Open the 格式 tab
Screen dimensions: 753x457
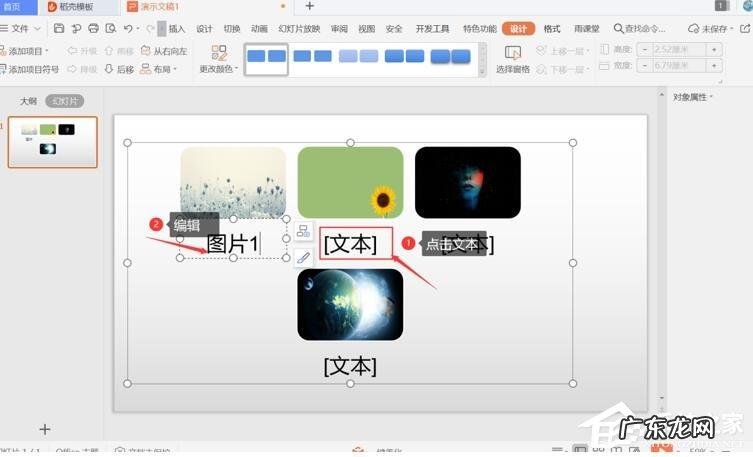coord(552,29)
